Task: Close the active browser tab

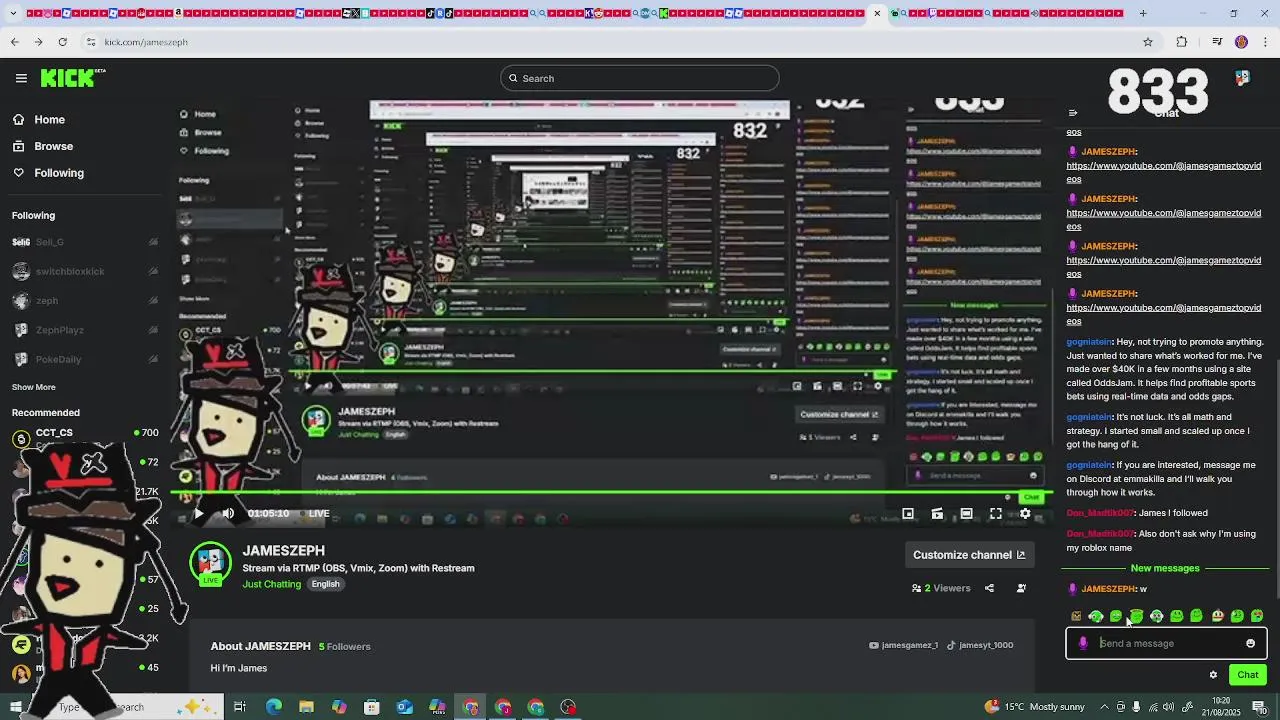Action: pos(877,13)
